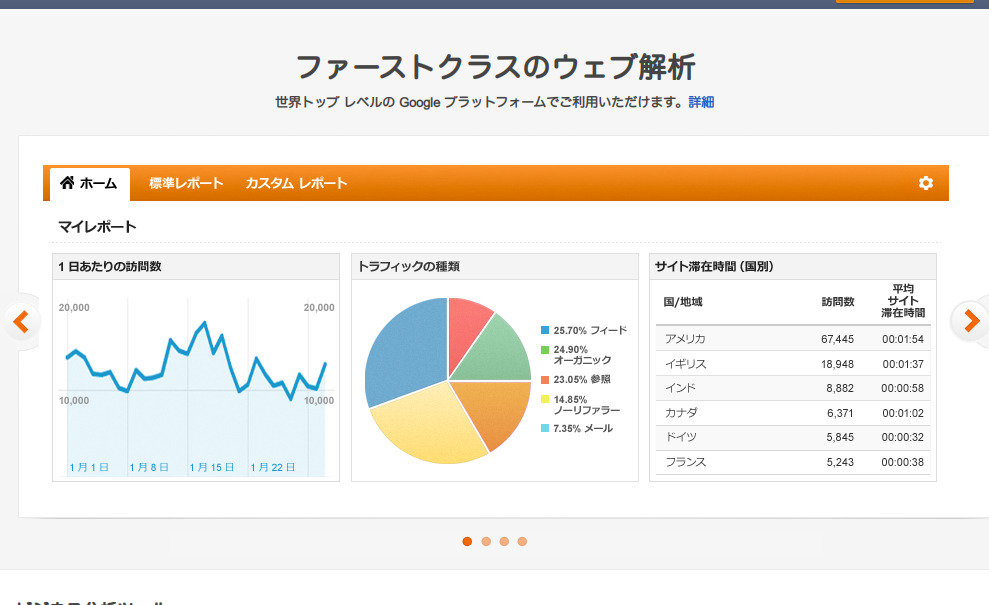Click the orange button at top right
Viewport: 989px width, 605px height.
pyautogui.click(x=904, y=1)
